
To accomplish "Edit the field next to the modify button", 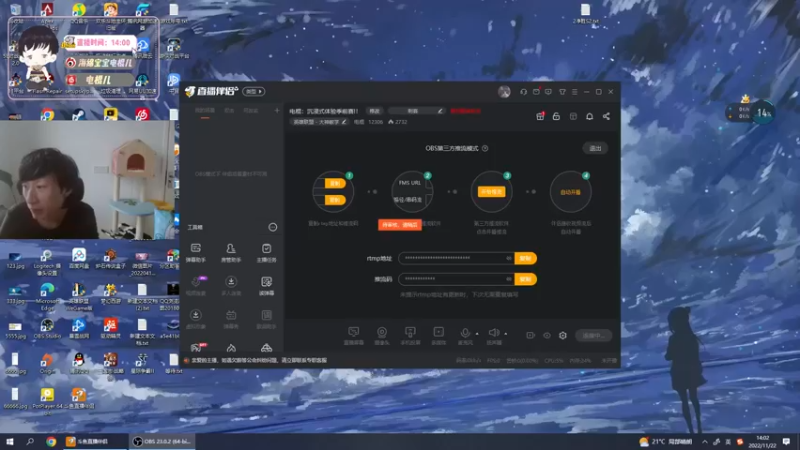I will pos(416,111).
